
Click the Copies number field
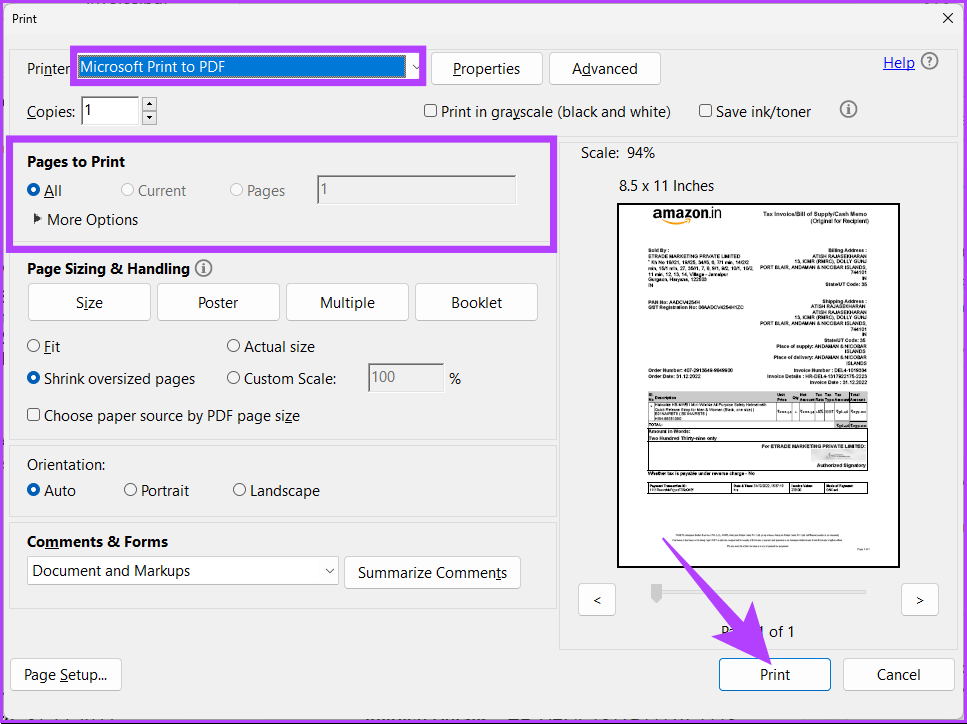(x=110, y=111)
